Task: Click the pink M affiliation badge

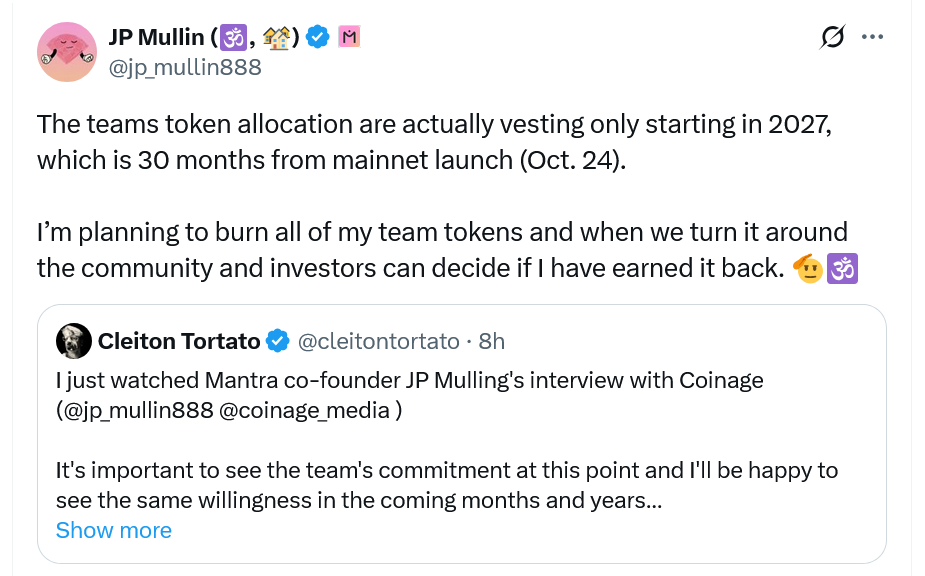Action: click(x=349, y=38)
